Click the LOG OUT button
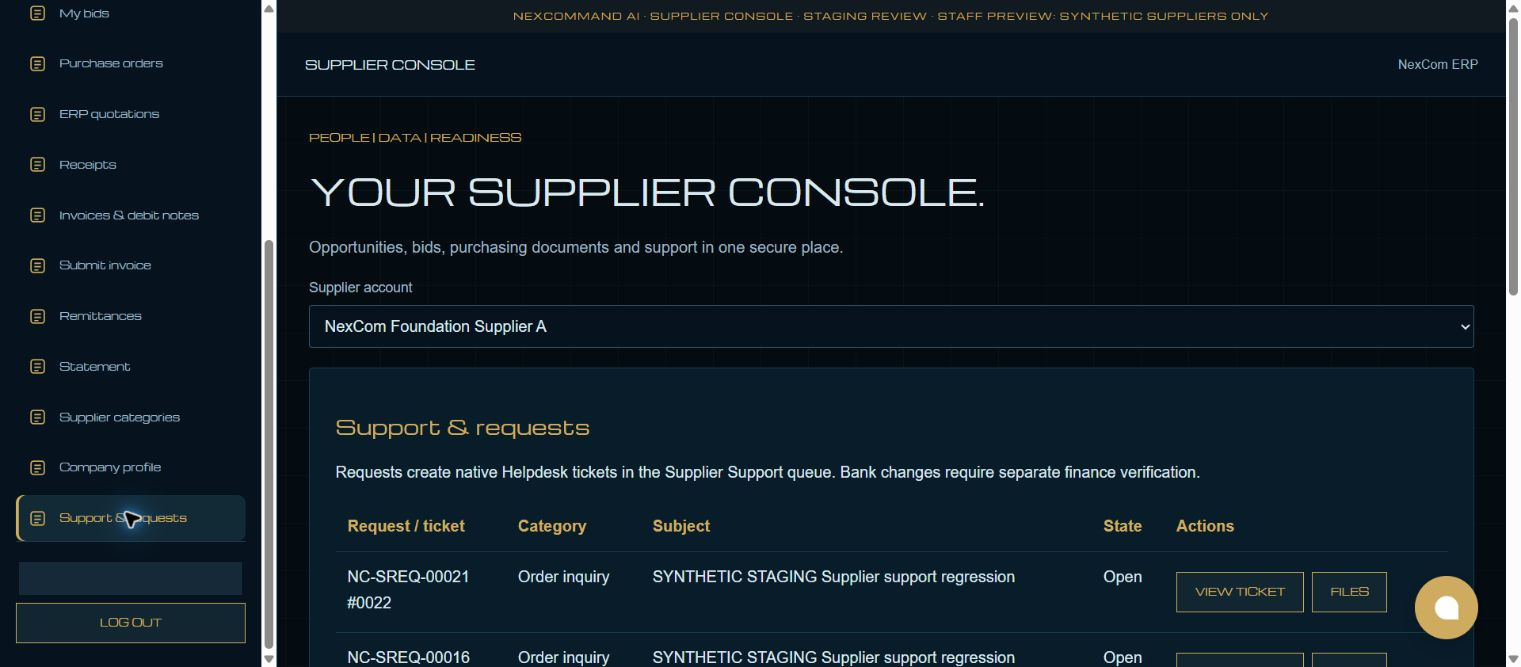This screenshot has width=1521, height=667. click(130, 622)
